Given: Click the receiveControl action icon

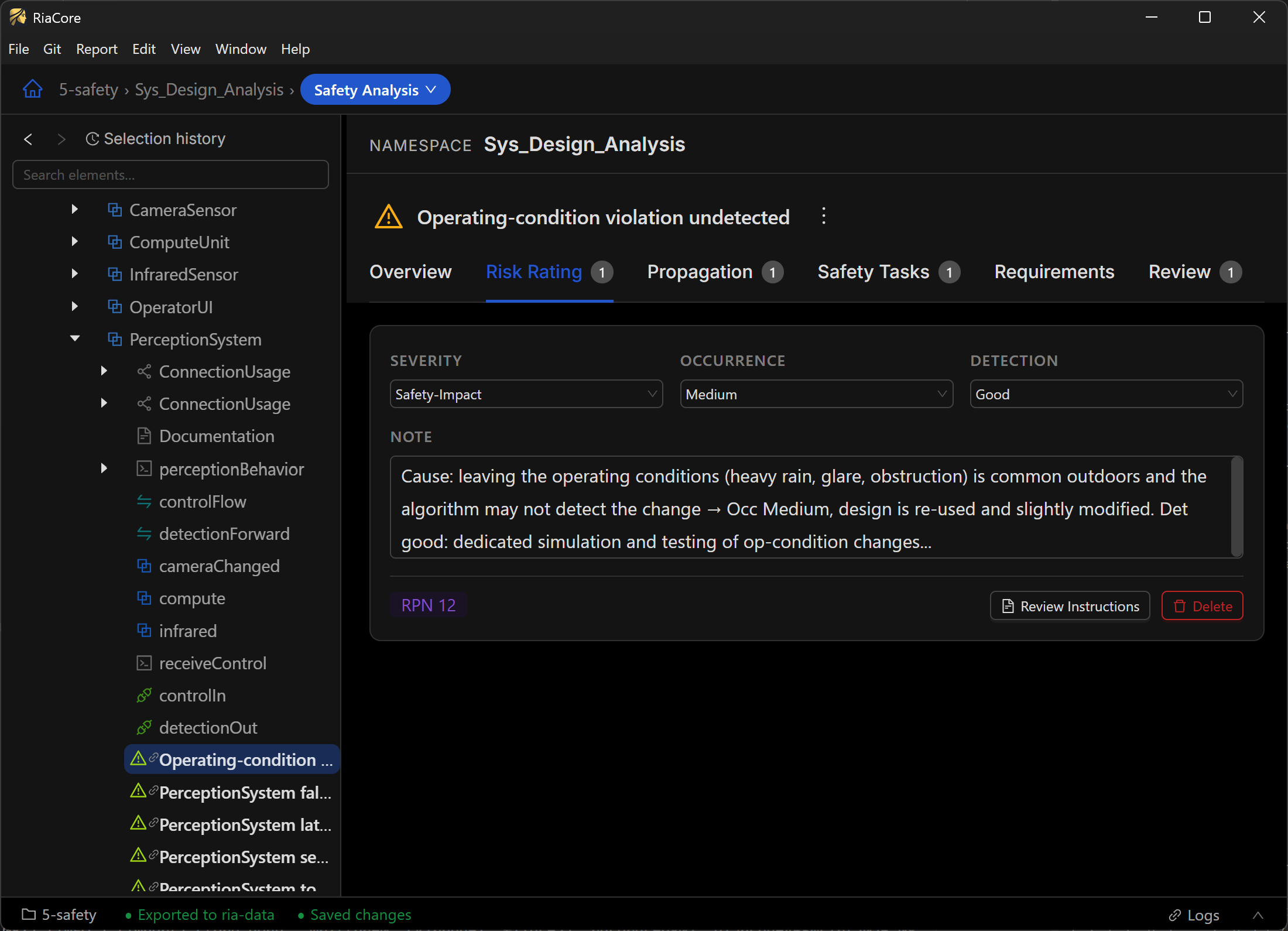Looking at the screenshot, I should coord(144,663).
